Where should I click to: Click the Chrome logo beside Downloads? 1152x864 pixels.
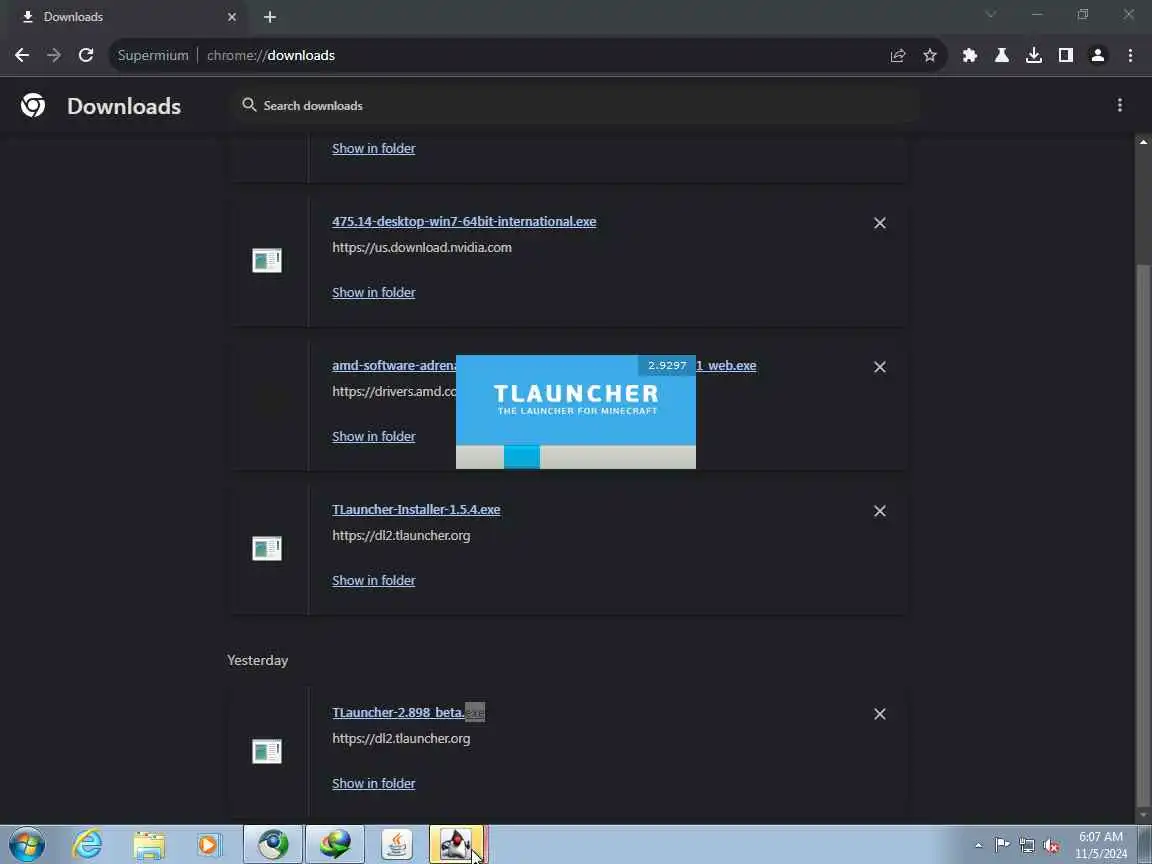(x=33, y=105)
